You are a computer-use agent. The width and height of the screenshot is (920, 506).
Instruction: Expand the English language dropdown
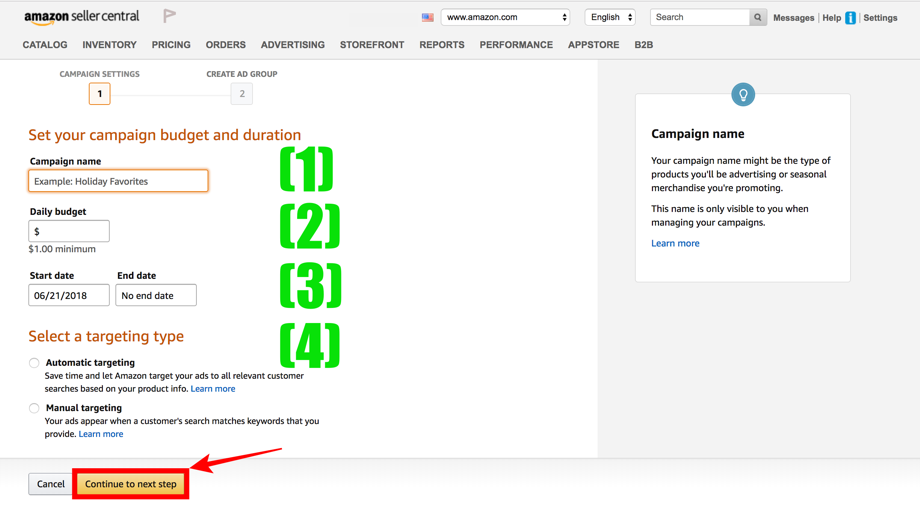[x=610, y=17]
